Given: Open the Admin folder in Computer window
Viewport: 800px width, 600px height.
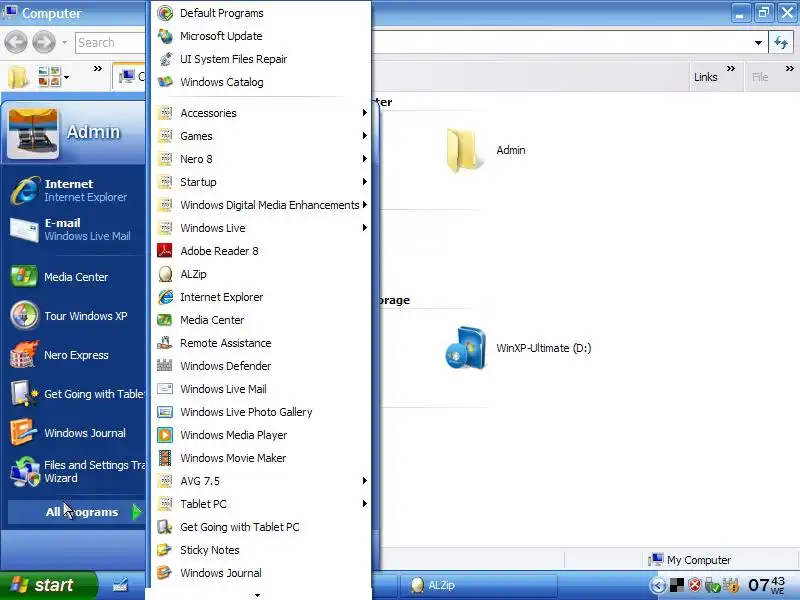Looking at the screenshot, I should (485, 150).
